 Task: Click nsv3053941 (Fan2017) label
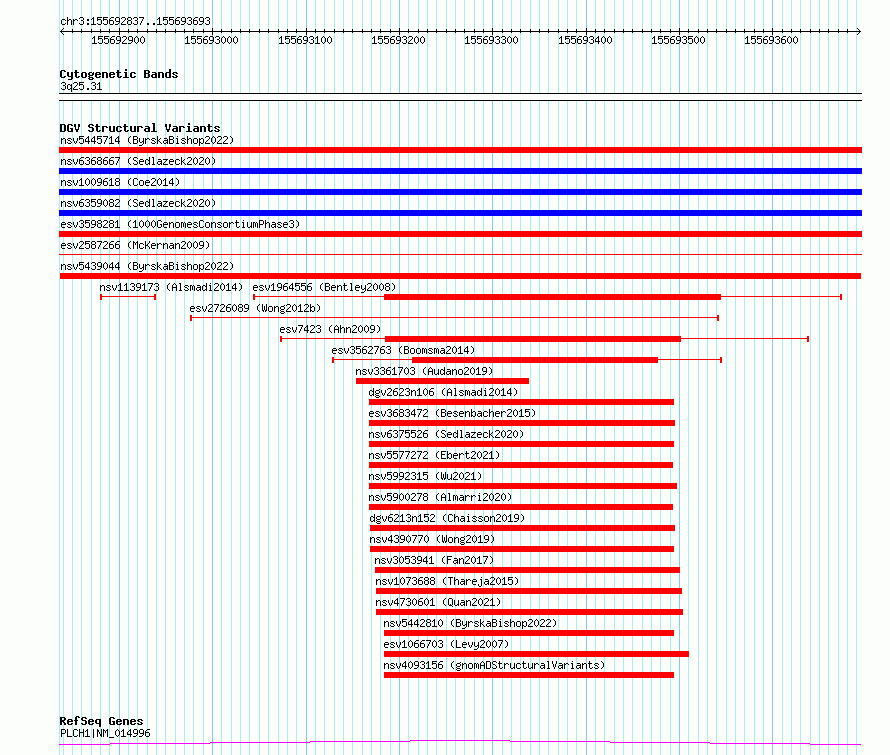click(434, 560)
